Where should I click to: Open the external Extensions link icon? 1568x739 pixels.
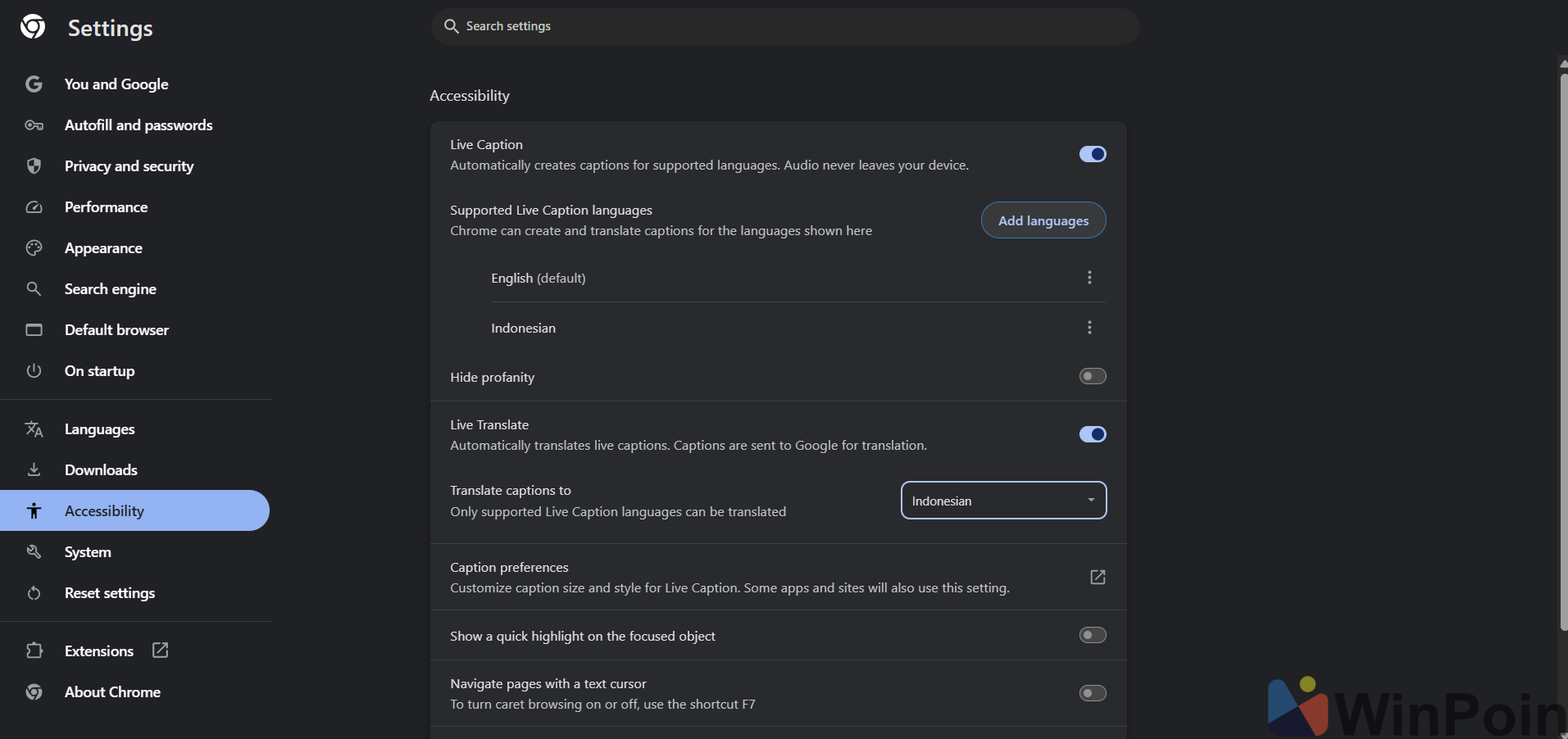pos(161,651)
